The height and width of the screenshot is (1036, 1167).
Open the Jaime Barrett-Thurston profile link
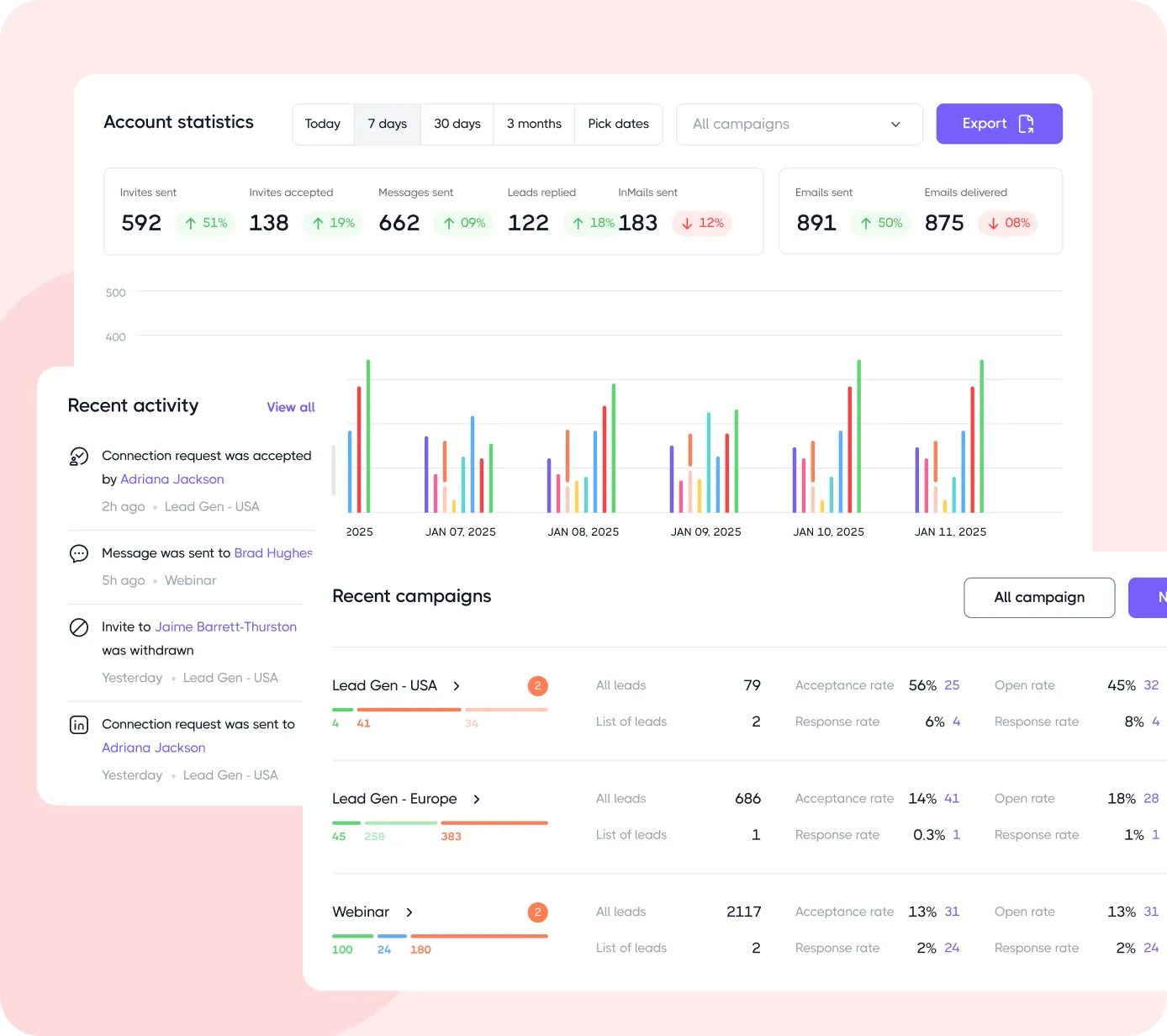[226, 627]
